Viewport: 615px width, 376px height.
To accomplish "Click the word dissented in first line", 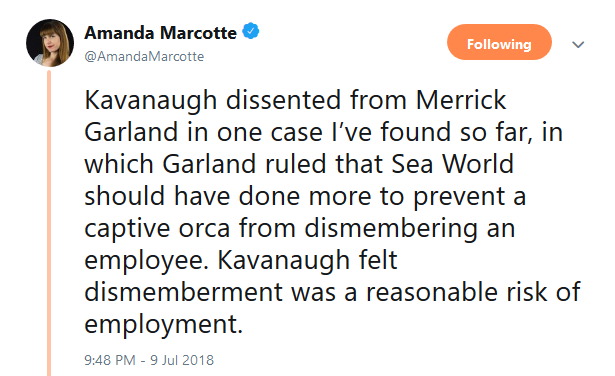I will pyautogui.click(x=283, y=100).
